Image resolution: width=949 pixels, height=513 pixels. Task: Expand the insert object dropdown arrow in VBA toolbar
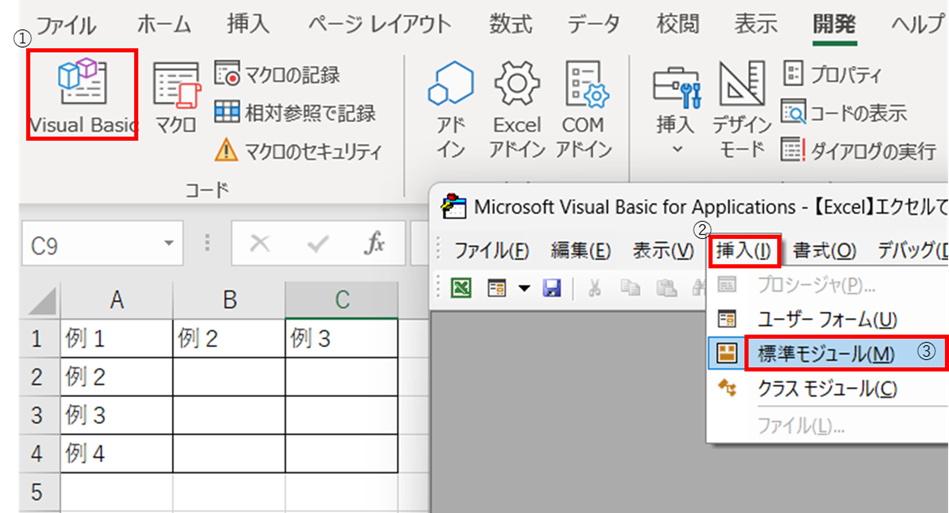pyautogui.click(x=523, y=289)
